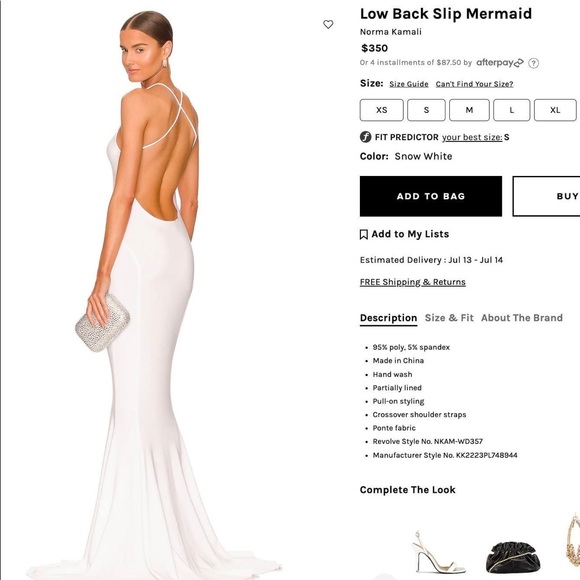Image resolution: width=580 pixels, height=580 pixels.
Task: Click the Afterpay logo
Action: click(x=500, y=63)
